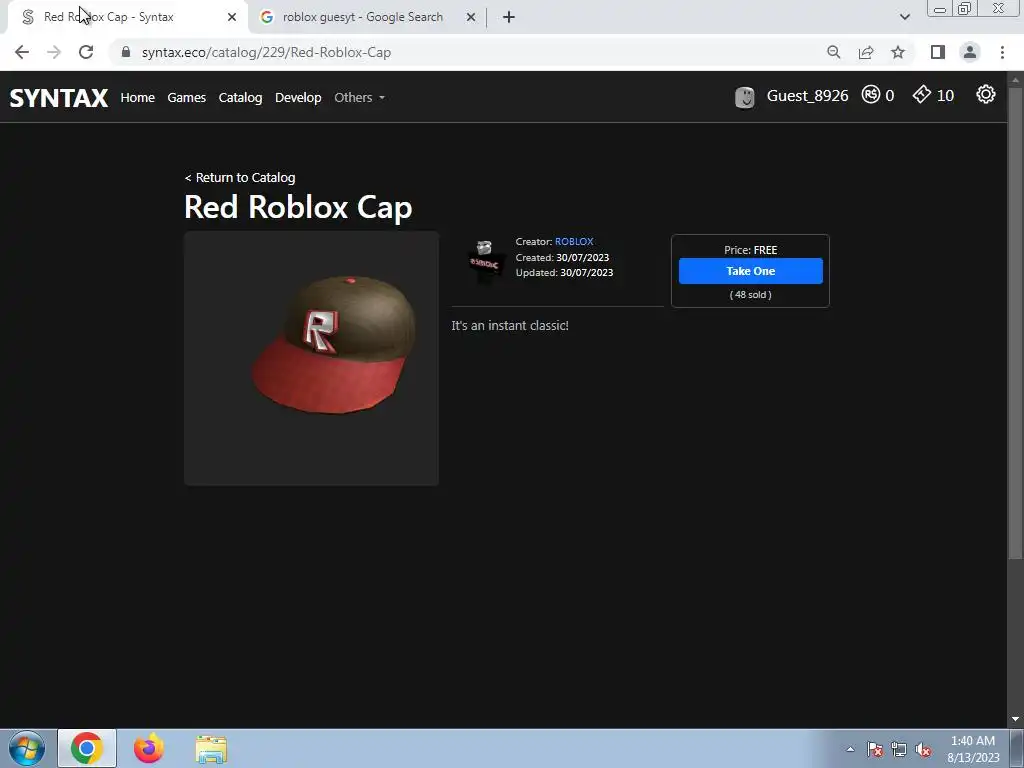
Task: Bookmark this page with the star icon
Action: pyautogui.click(x=898, y=52)
